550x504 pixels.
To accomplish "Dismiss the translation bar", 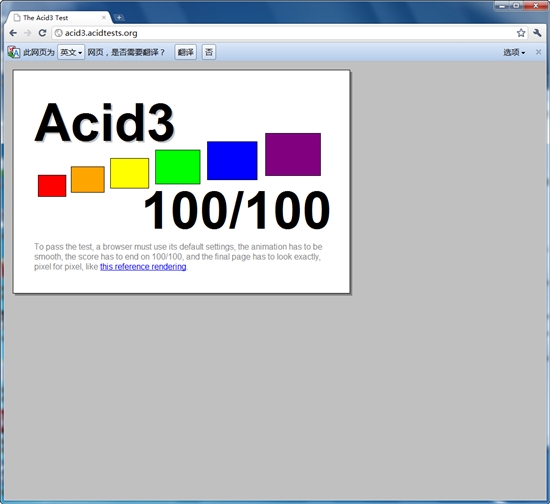I will tap(538, 52).
